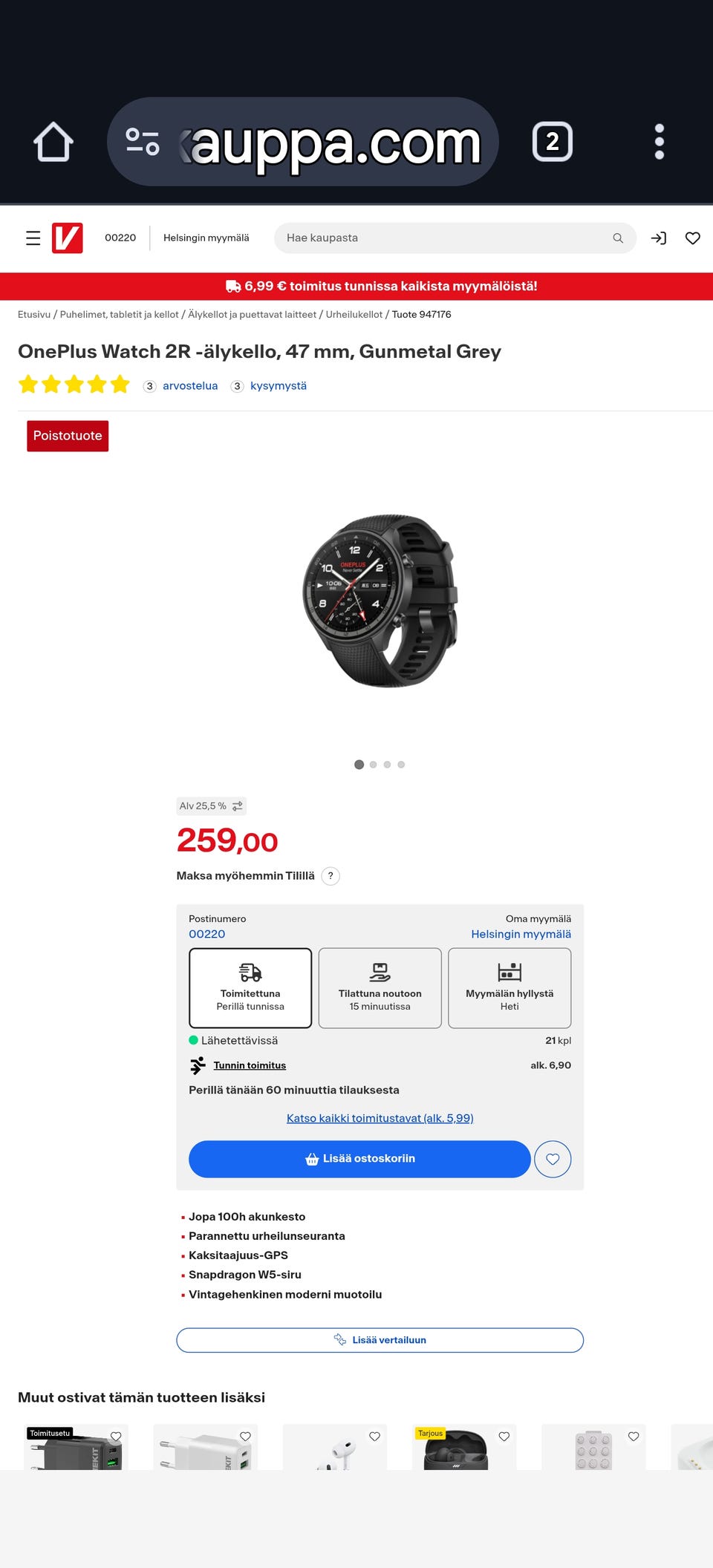Select Myymälän hyllystä option

tap(509, 988)
